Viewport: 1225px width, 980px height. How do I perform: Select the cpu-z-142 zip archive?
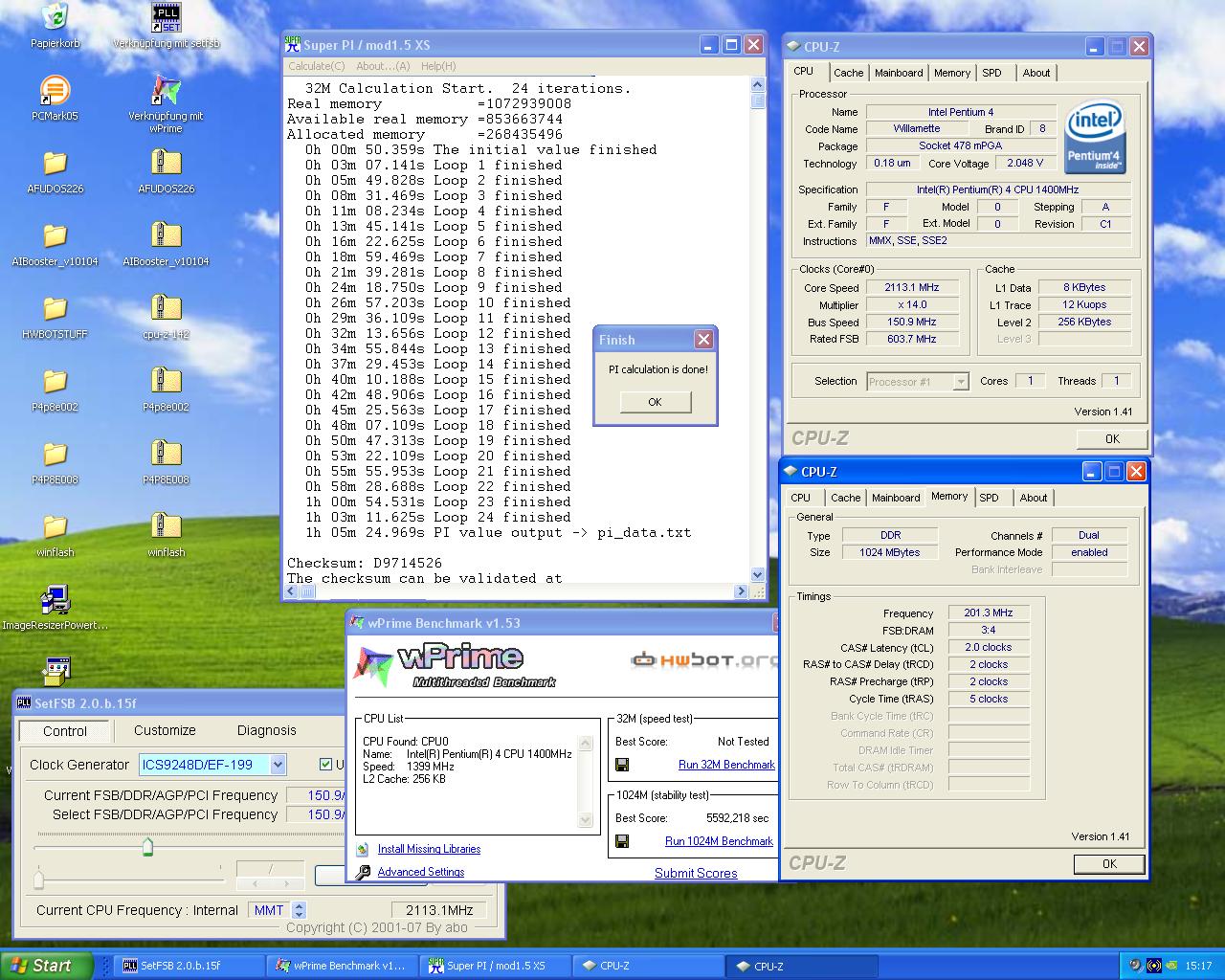[167, 308]
